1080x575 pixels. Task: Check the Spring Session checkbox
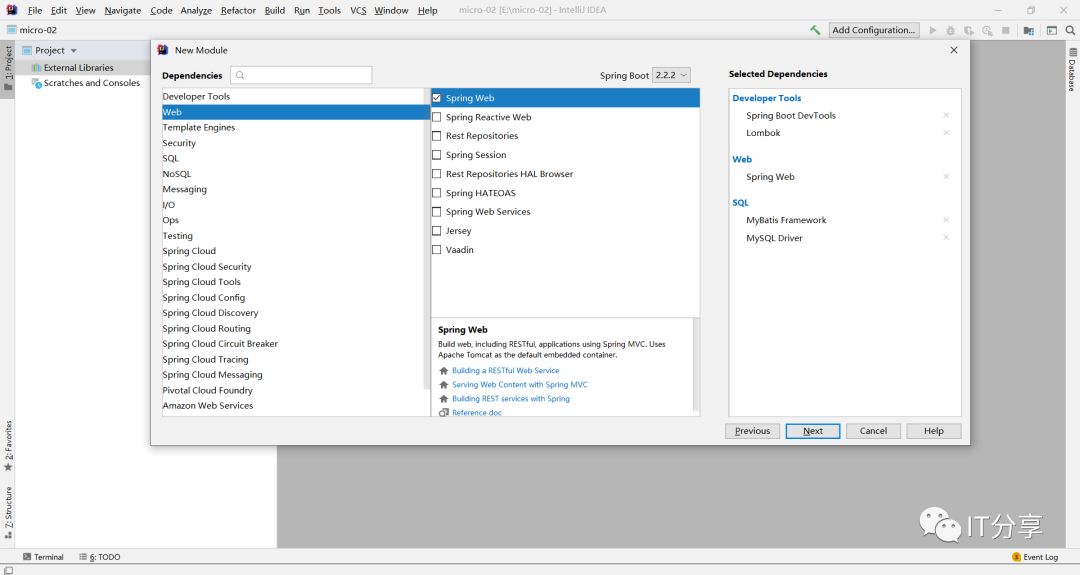[437, 155]
